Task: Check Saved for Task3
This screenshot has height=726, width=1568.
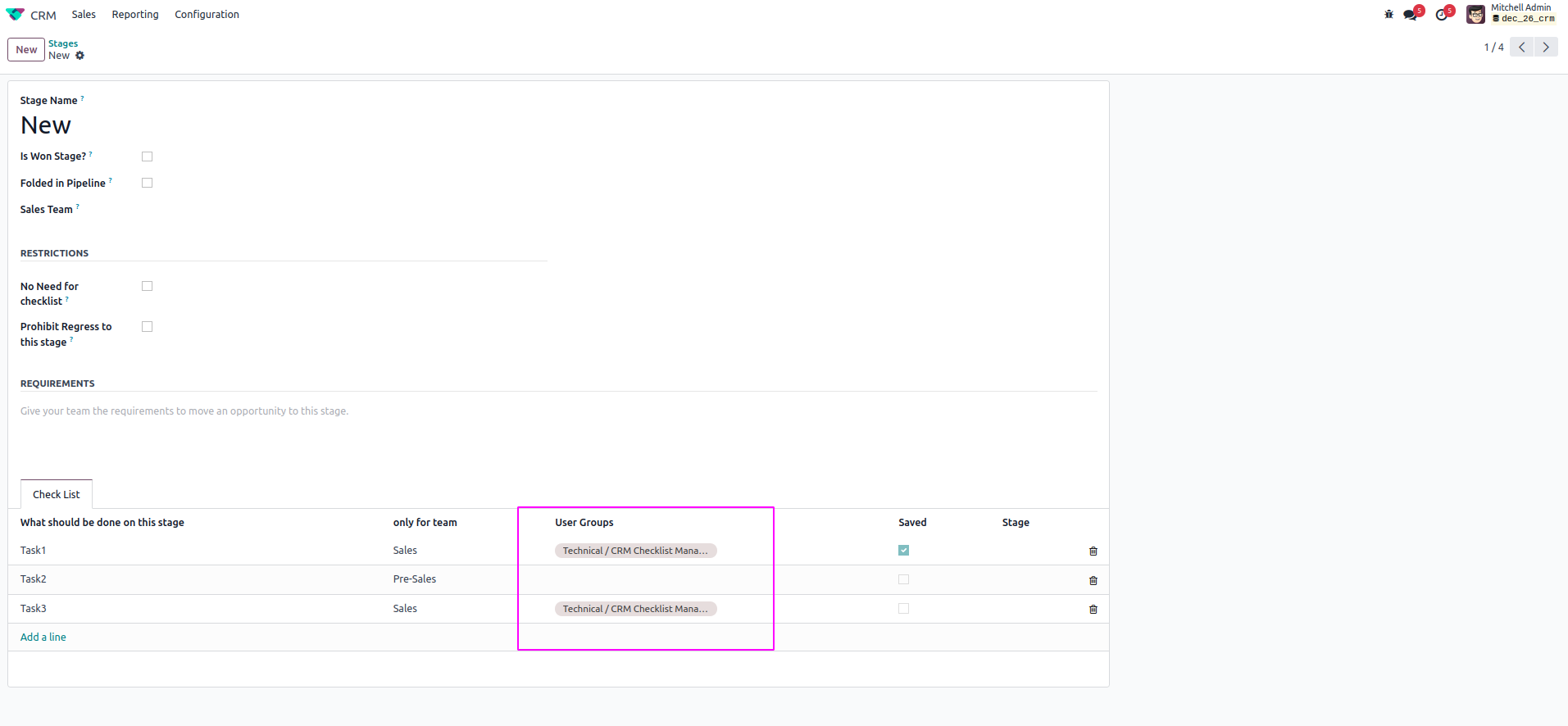Action: click(903, 609)
